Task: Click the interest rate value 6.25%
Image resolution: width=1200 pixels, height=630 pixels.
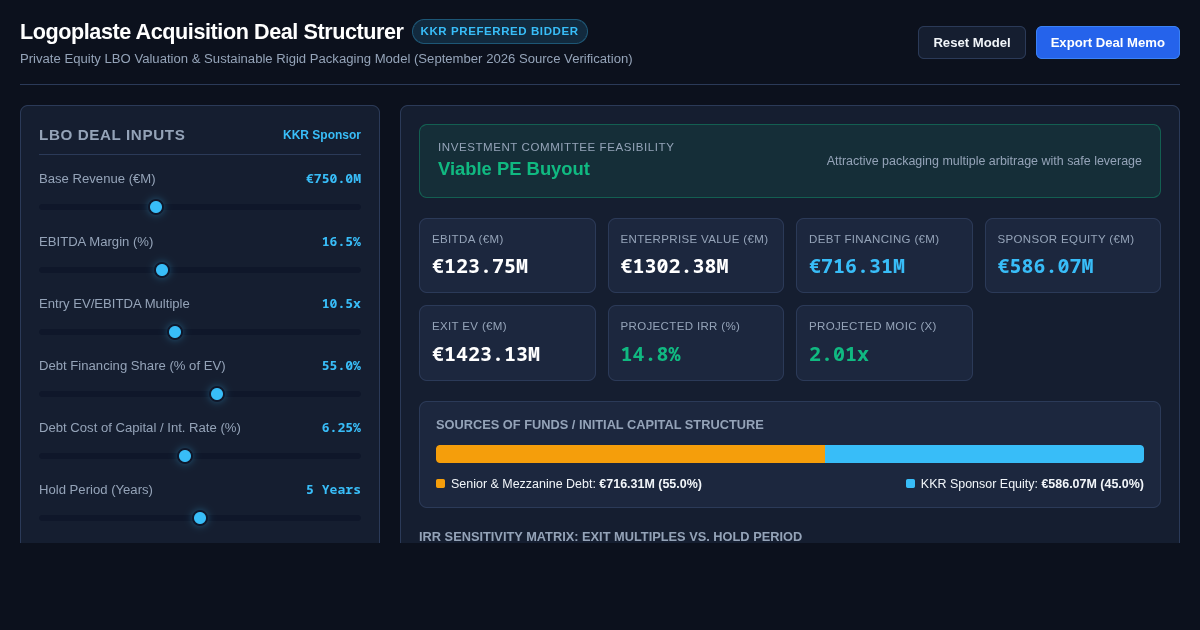Action: 341,427
